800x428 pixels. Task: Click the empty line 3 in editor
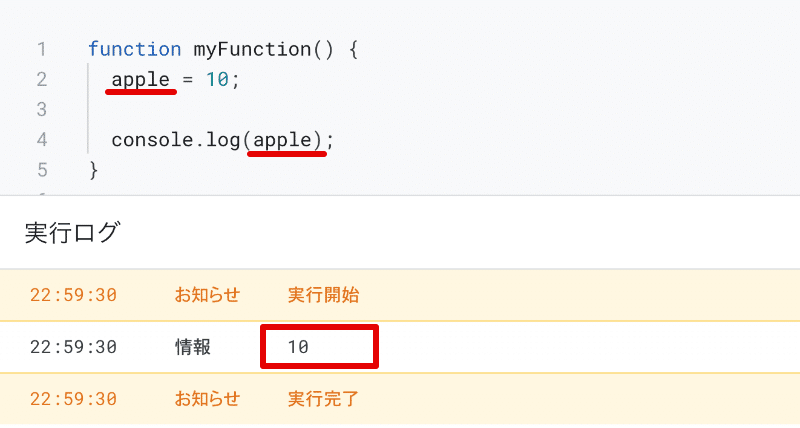pos(306,110)
